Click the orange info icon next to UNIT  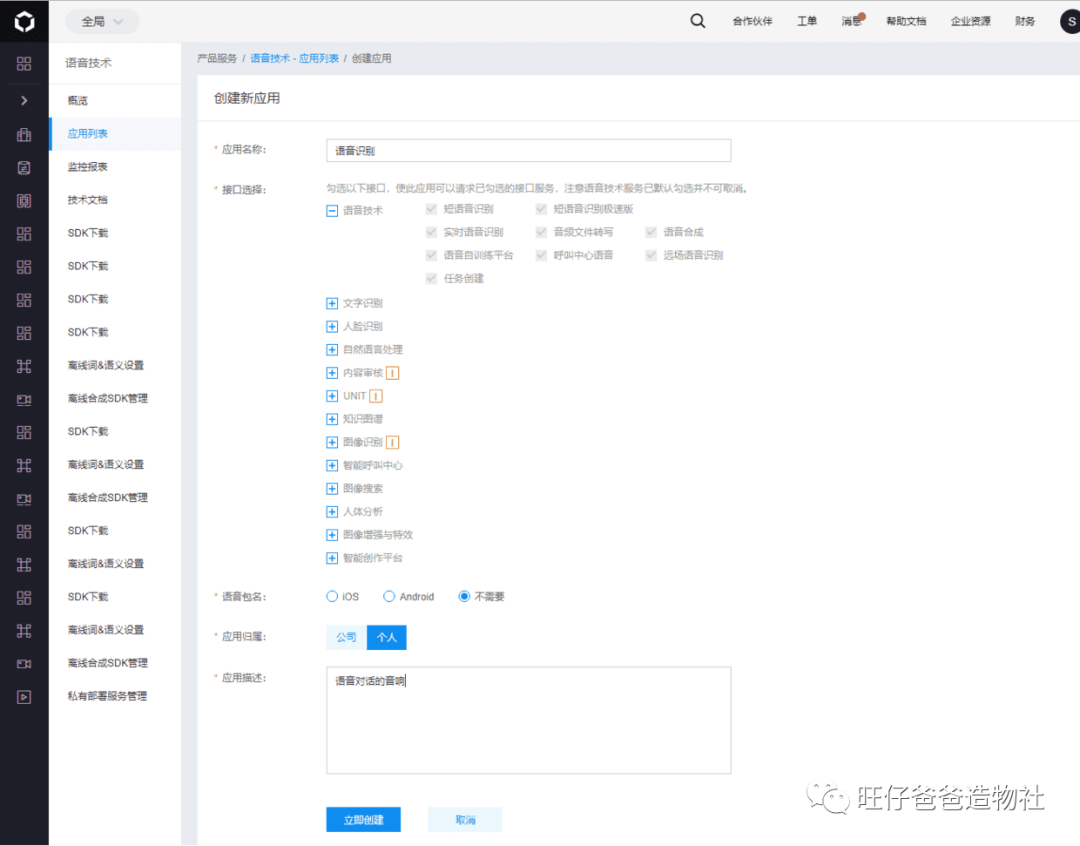tap(376, 396)
